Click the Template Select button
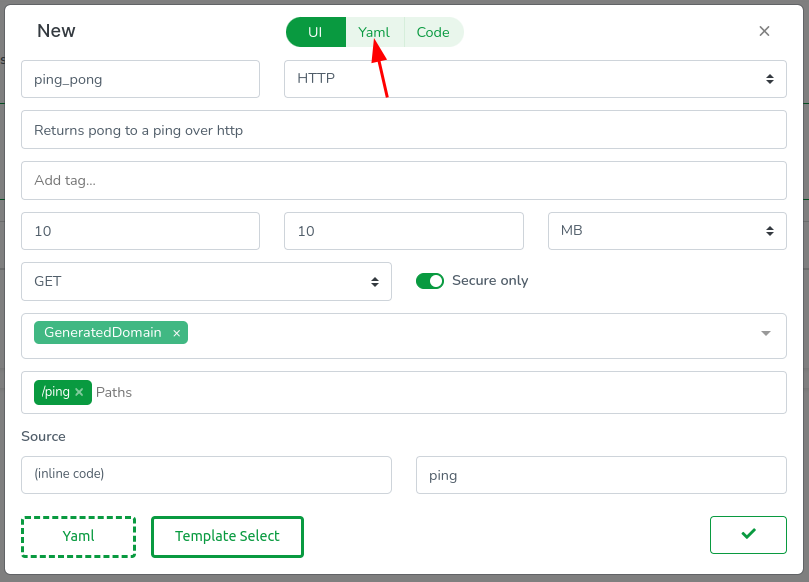 [x=227, y=536]
